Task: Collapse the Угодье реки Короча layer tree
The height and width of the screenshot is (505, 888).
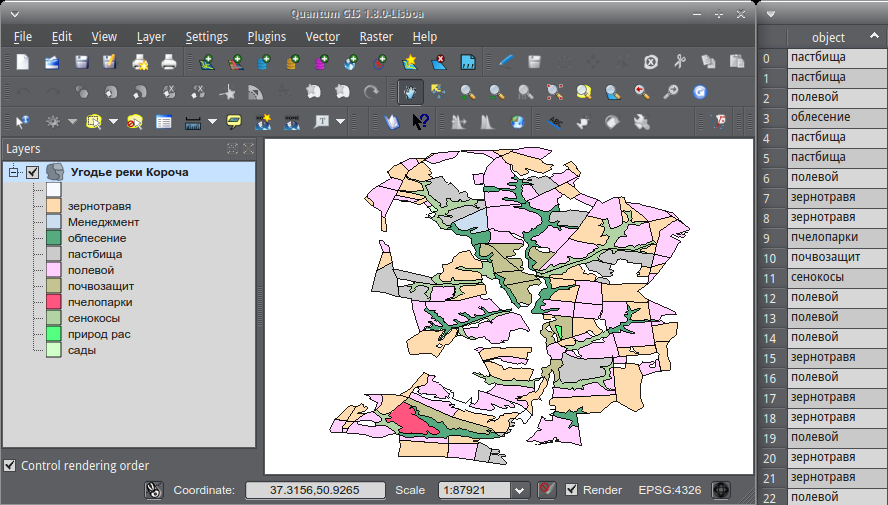Action: tap(14, 172)
